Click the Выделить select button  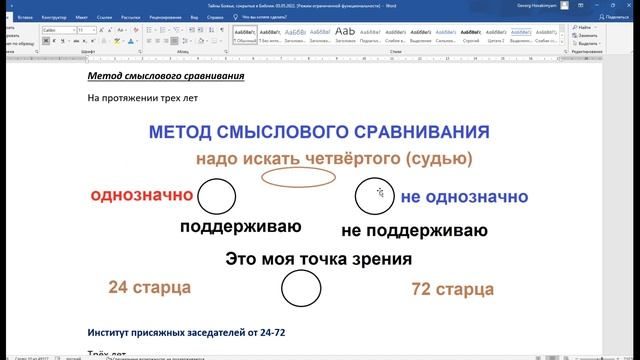586,43
